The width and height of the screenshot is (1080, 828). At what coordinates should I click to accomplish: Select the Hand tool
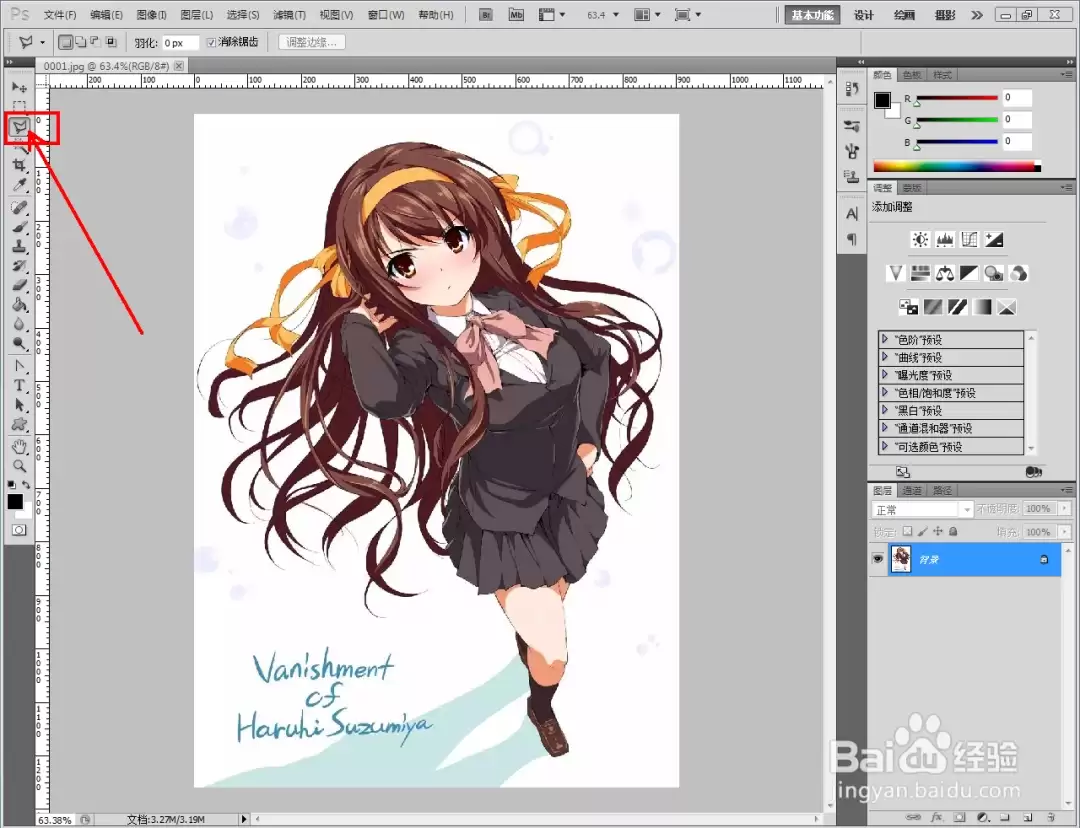click(x=19, y=446)
